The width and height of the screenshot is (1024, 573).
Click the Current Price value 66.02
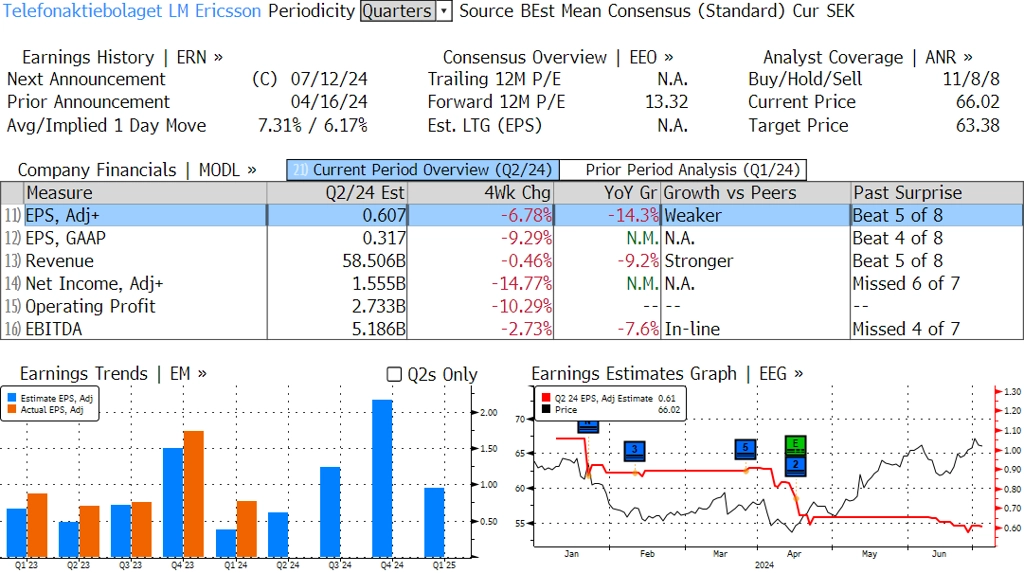click(978, 102)
